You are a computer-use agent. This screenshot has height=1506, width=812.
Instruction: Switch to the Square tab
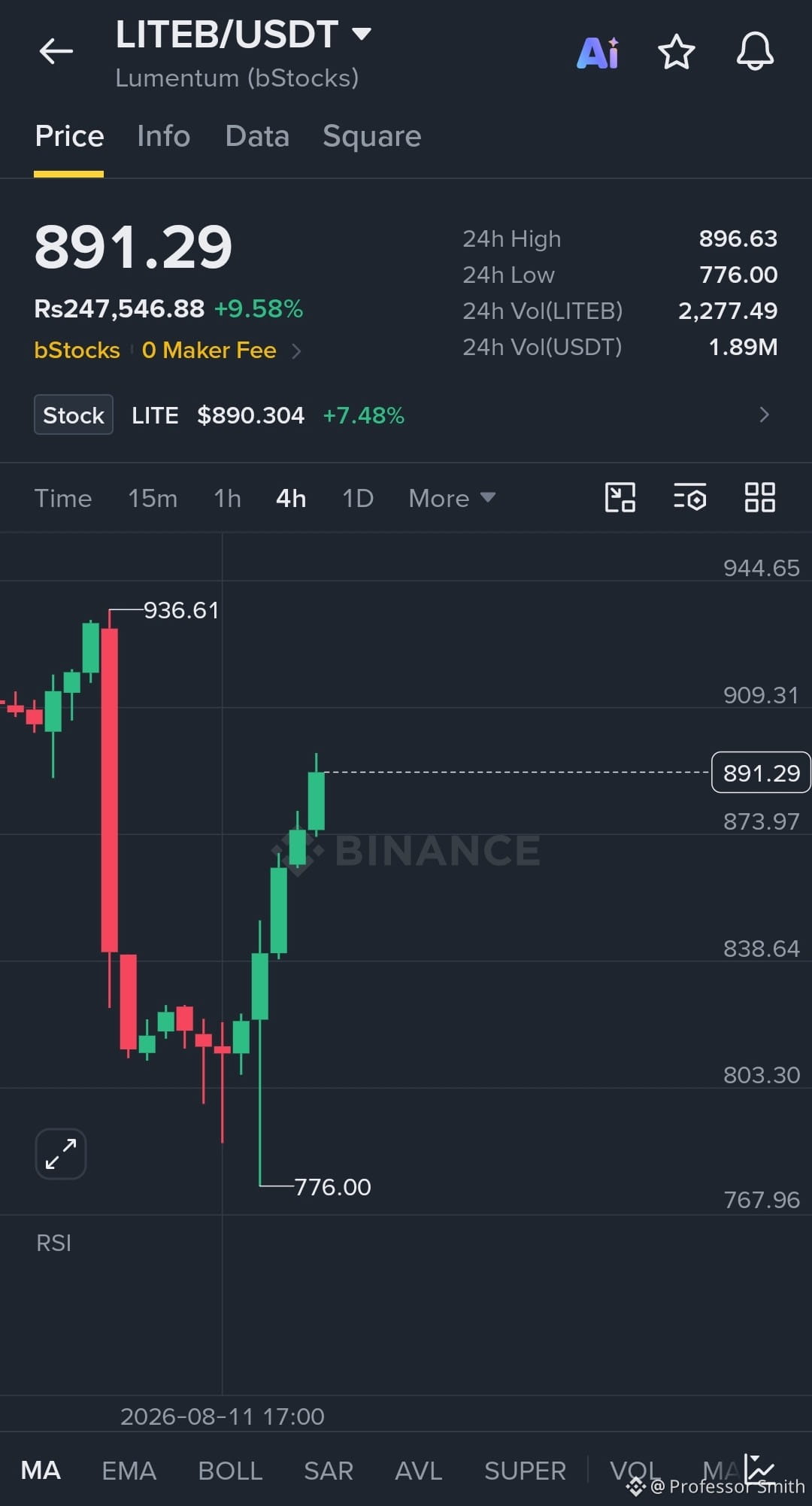pos(372,136)
